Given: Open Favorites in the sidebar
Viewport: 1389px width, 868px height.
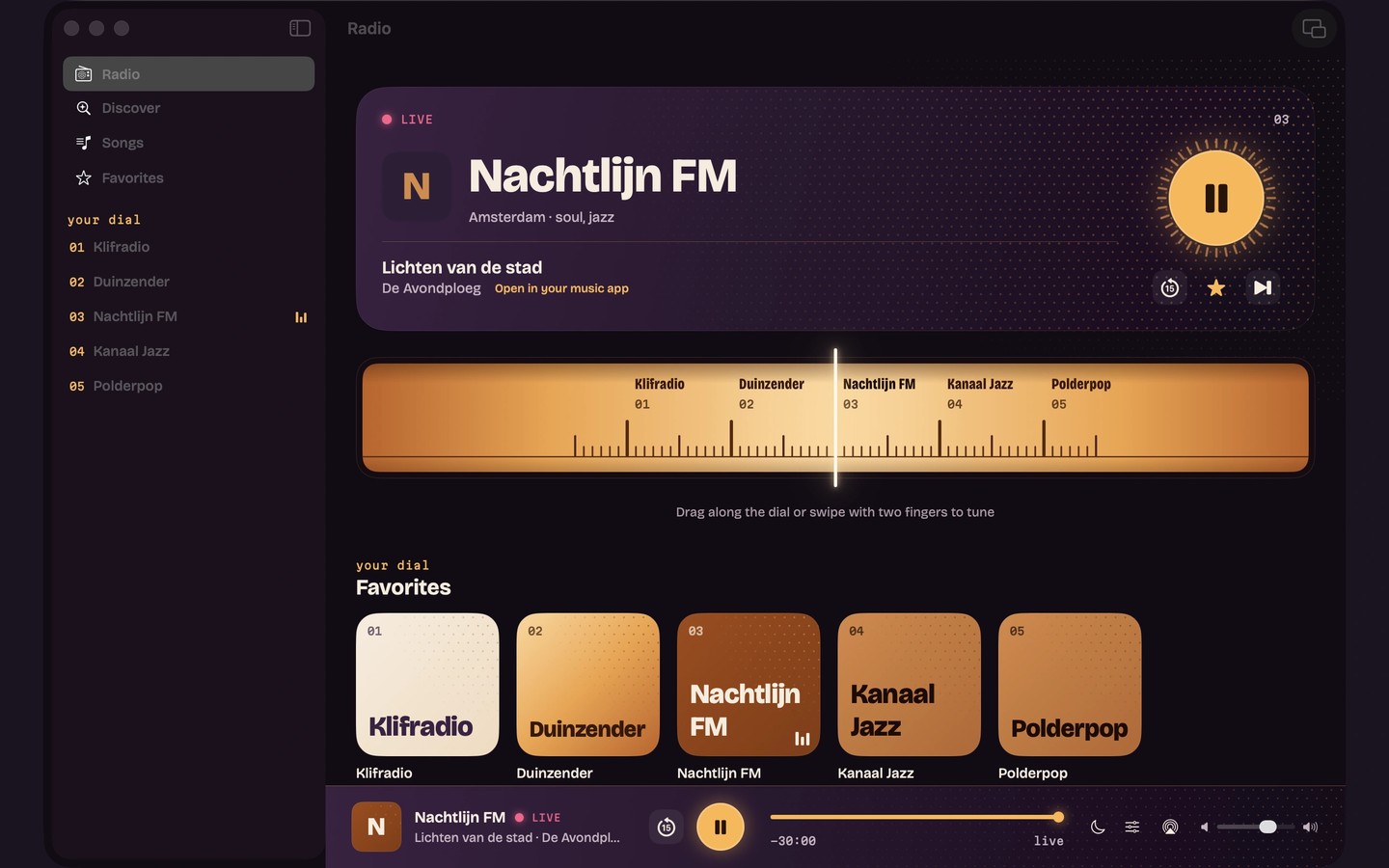Looking at the screenshot, I should pos(189,178).
